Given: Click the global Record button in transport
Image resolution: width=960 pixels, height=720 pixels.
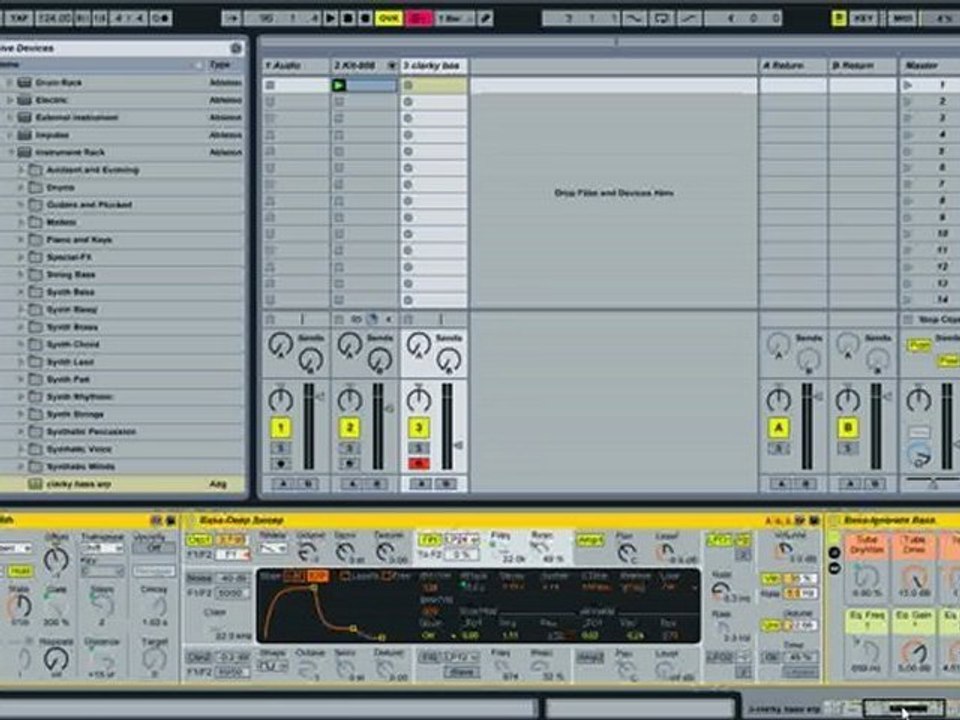Looking at the screenshot, I should [x=365, y=18].
